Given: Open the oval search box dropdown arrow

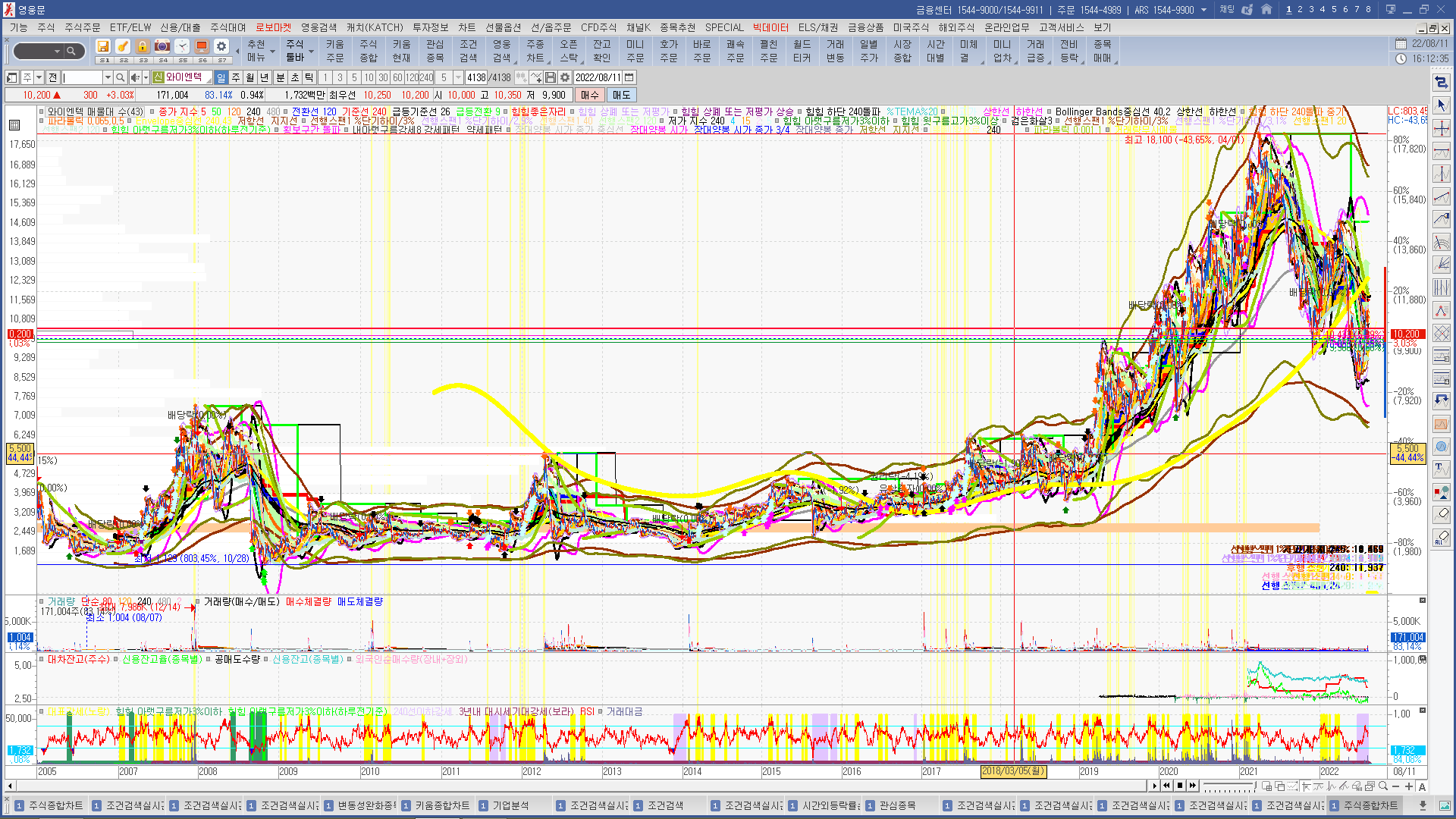Looking at the screenshot, I should [x=57, y=52].
